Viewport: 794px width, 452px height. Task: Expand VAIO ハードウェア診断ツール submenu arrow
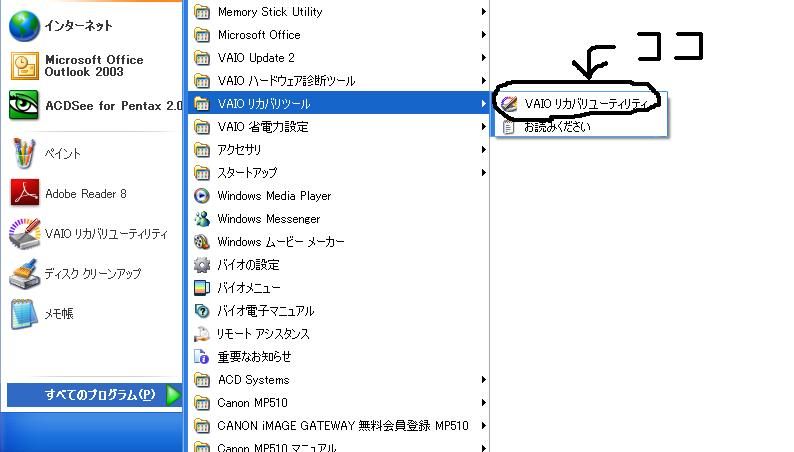pos(484,81)
